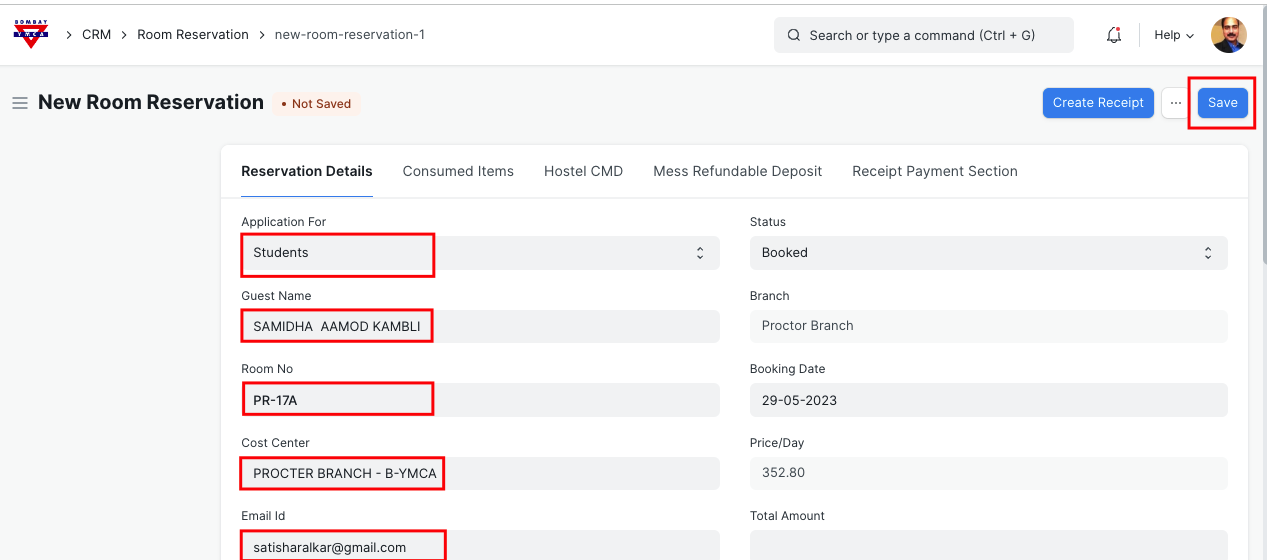Open the three-dots more actions menu

coord(1175,103)
